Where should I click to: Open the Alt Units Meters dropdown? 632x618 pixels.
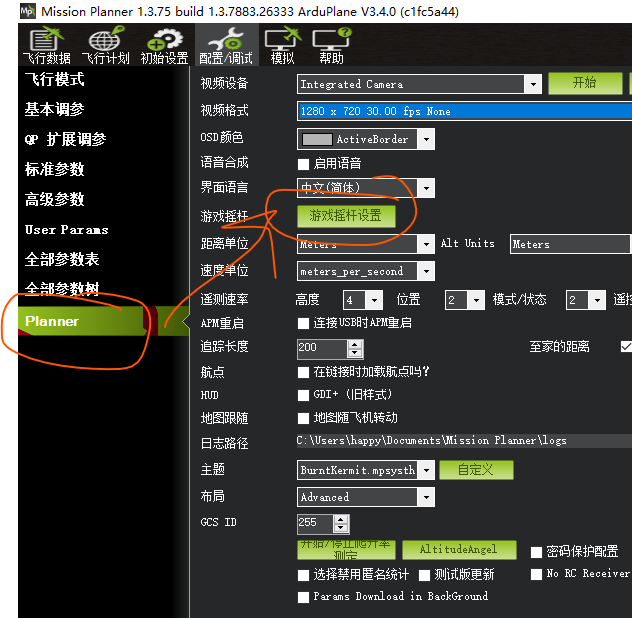570,244
